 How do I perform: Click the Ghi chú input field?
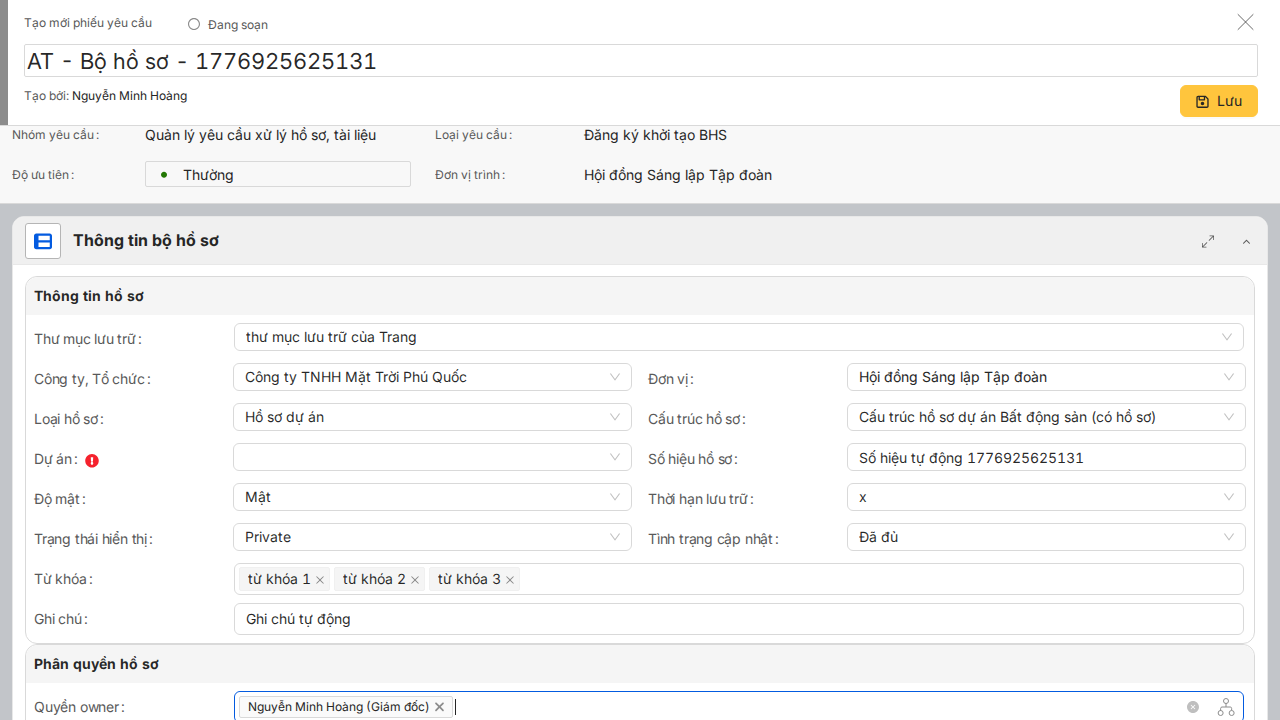[738, 619]
